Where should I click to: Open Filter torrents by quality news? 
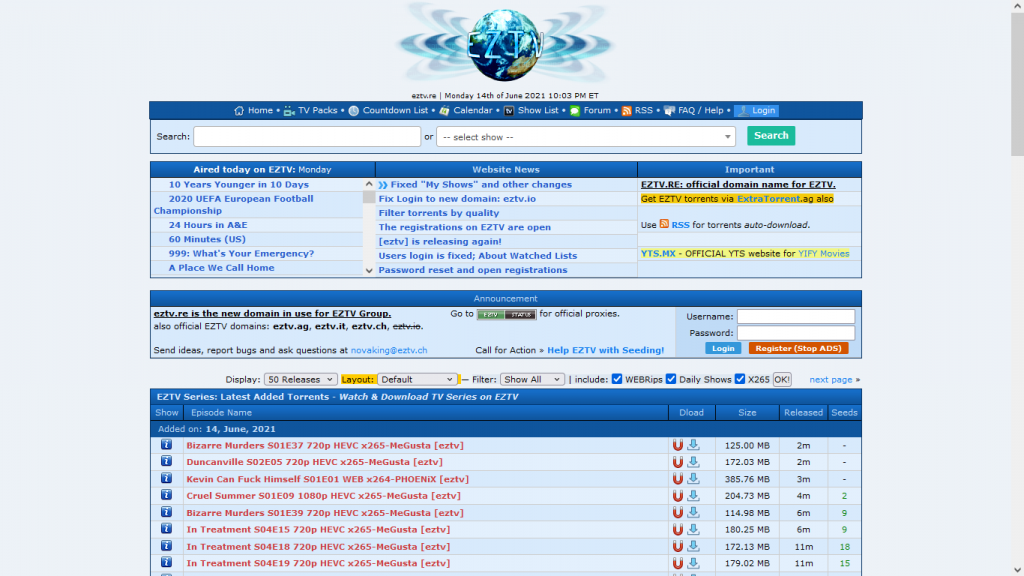point(439,213)
